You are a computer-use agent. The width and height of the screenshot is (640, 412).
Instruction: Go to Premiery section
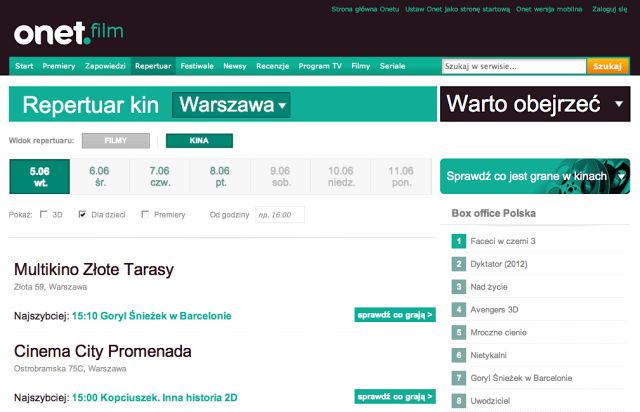[x=59, y=66]
